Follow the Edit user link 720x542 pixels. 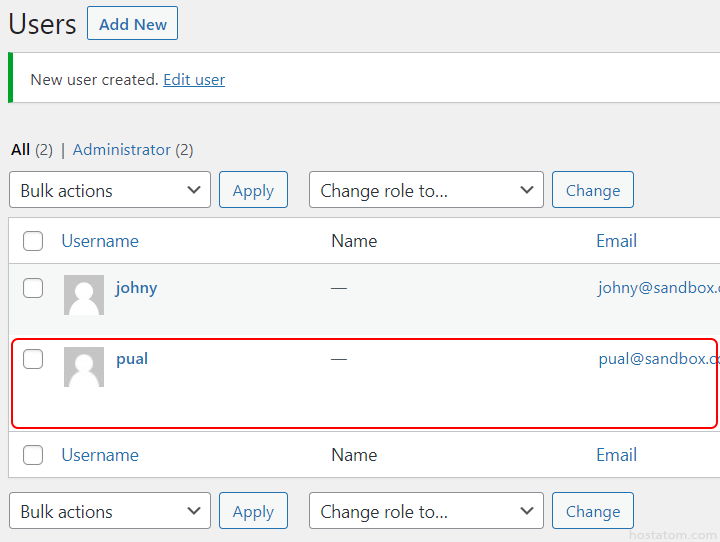point(194,80)
